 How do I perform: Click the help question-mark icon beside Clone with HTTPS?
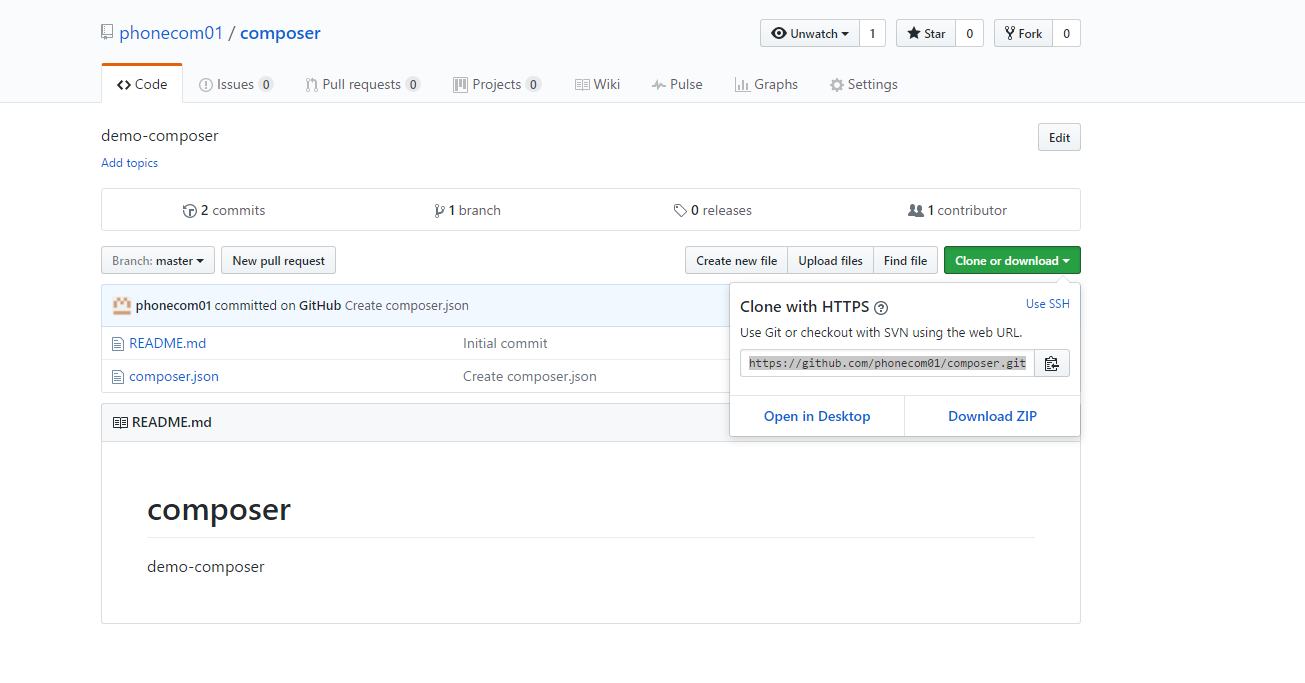(x=881, y=308)
